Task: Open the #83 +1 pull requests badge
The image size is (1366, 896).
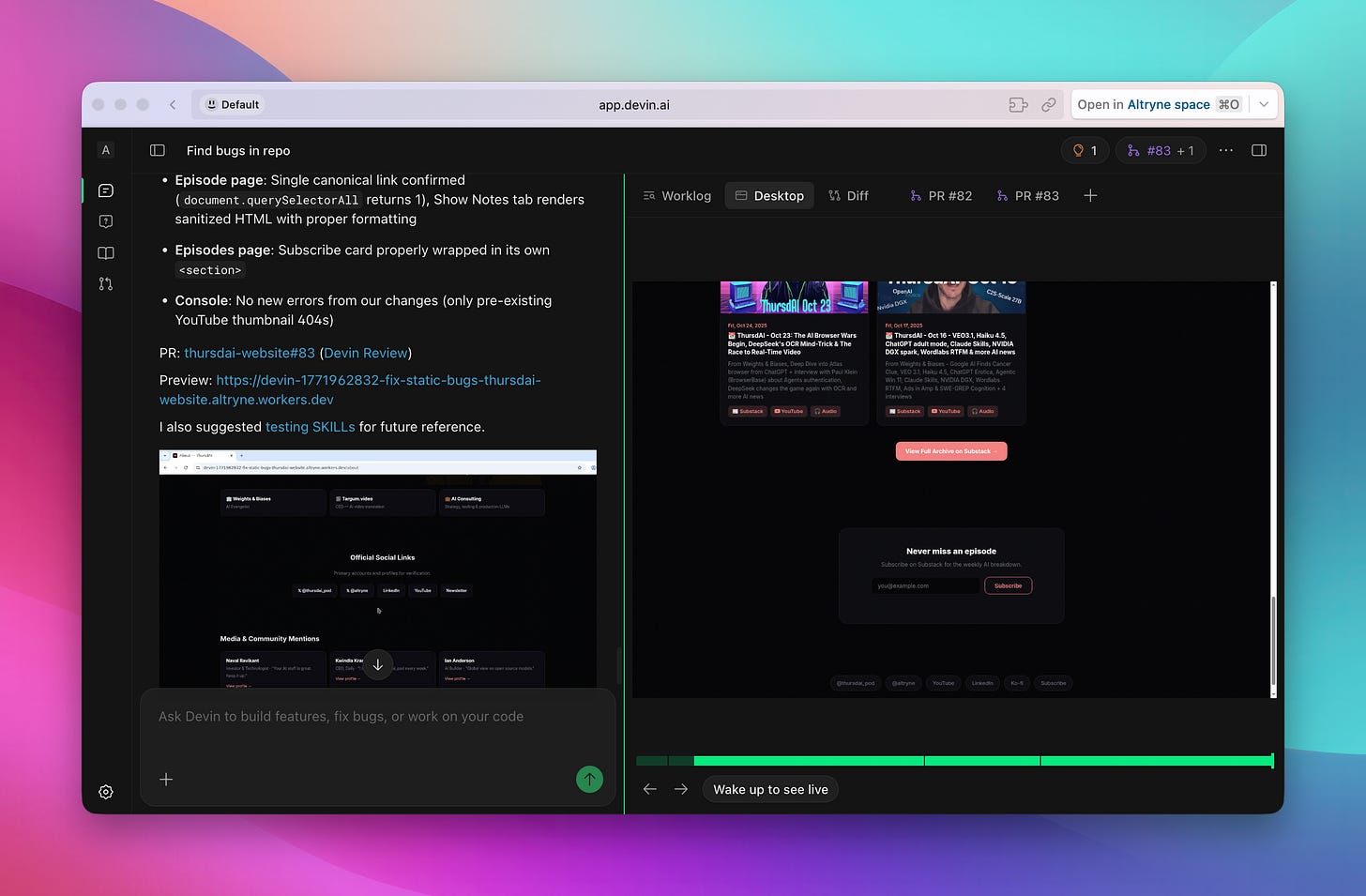Action: pyautogui.click(x=1161, y=150)
